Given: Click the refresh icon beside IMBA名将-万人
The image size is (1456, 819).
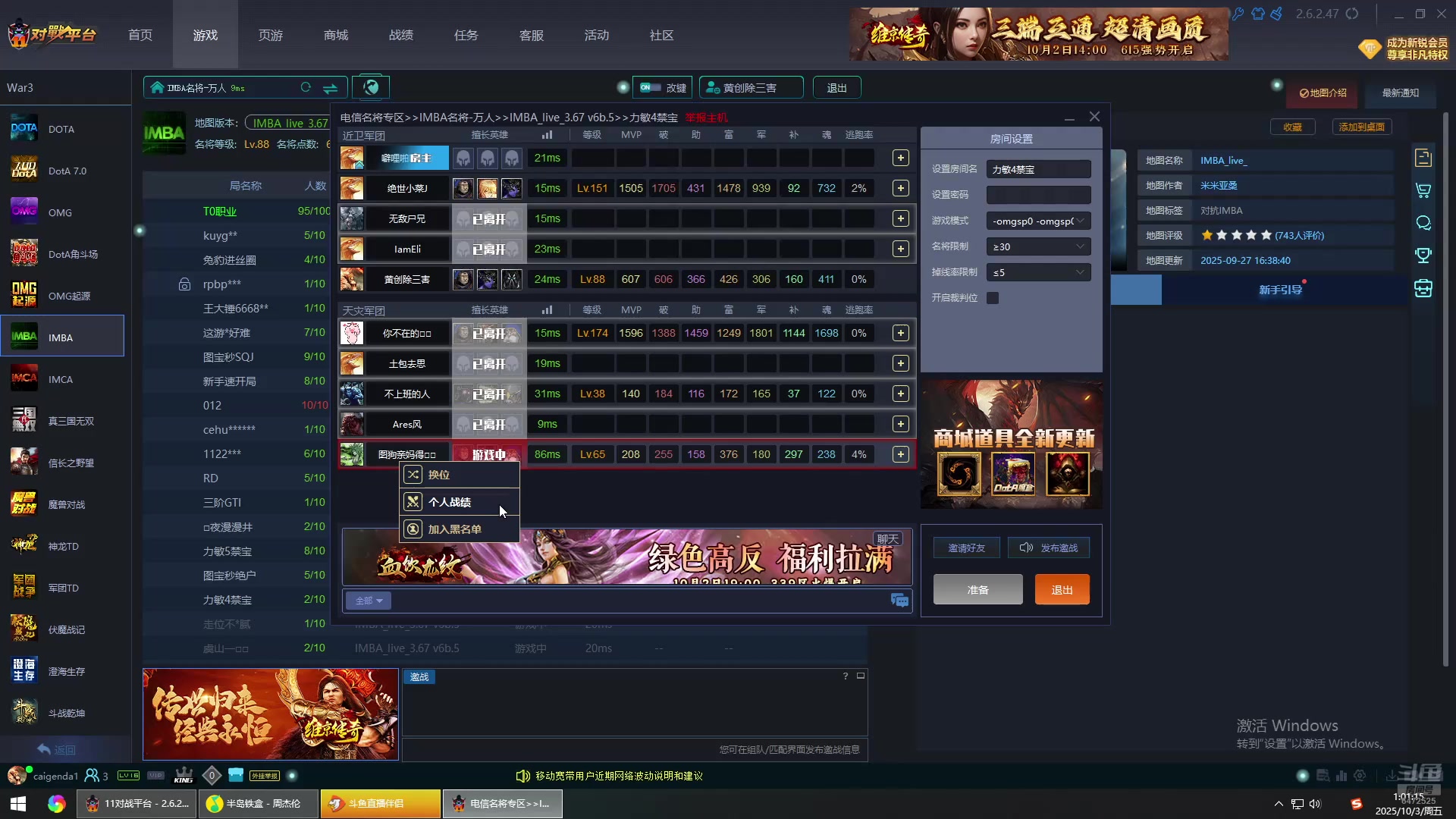Looking at the screenshot, I should coord(306,88).
